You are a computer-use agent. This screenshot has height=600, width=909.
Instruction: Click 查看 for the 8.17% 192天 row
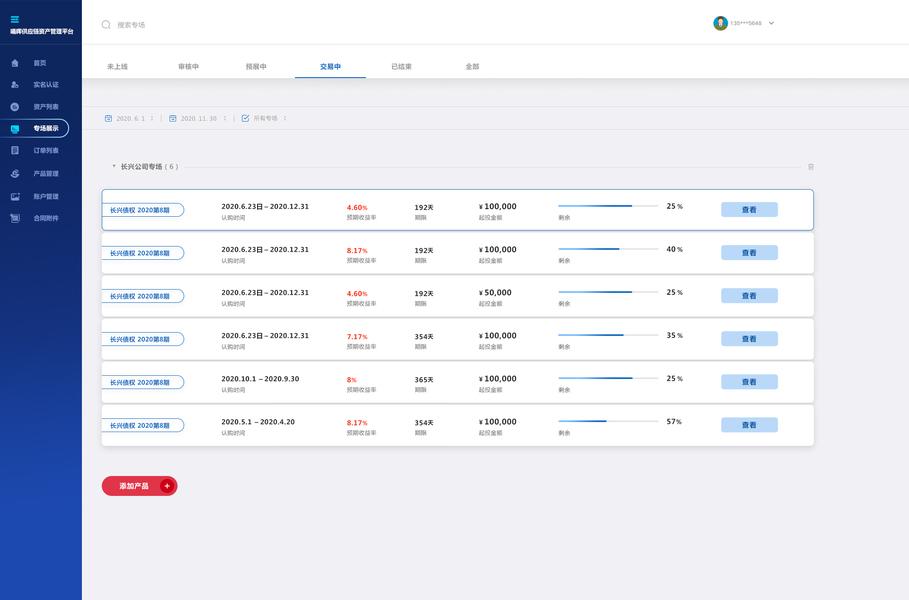tap(749, 252)
